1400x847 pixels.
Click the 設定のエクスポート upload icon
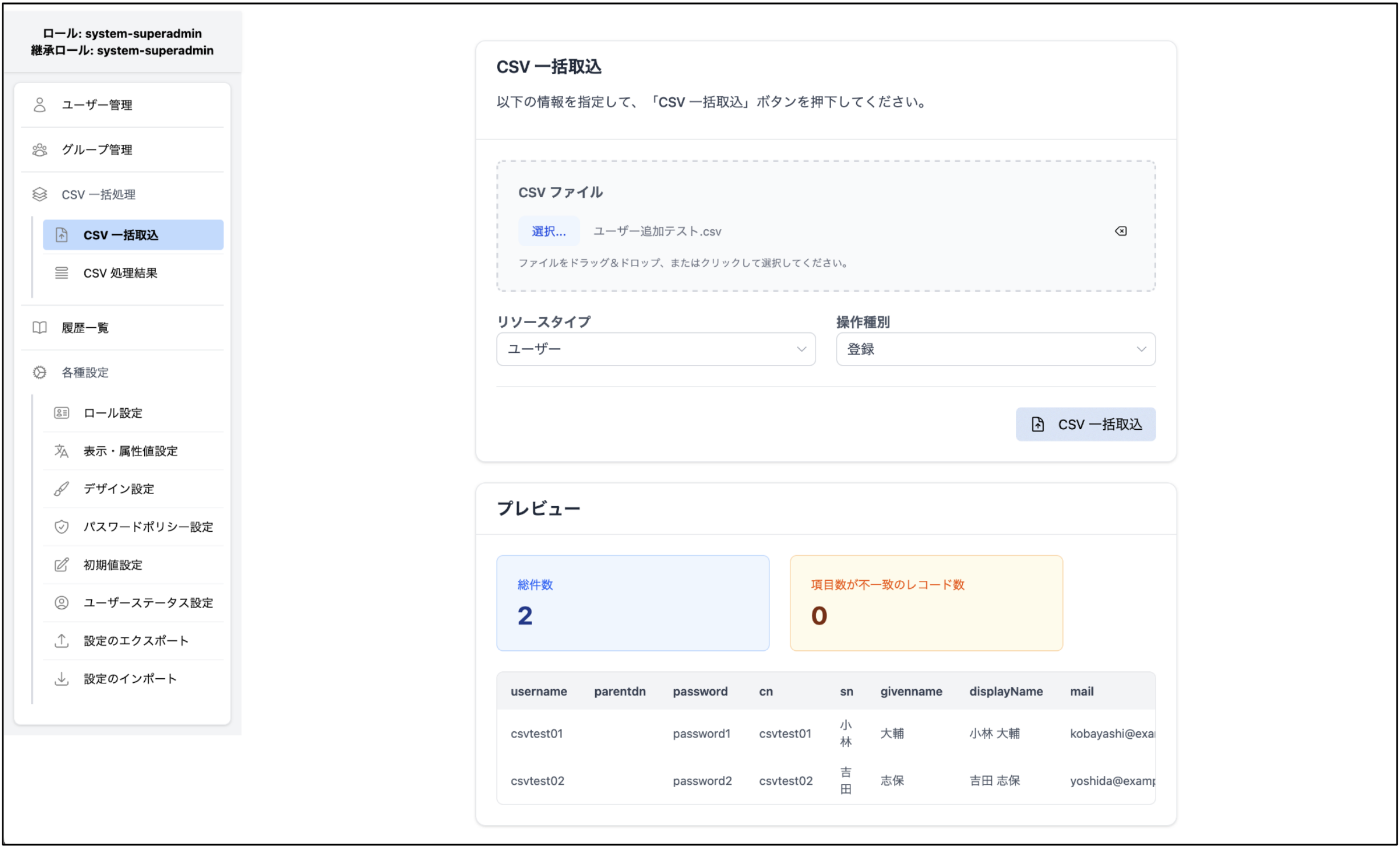click(x=62, y=641)
